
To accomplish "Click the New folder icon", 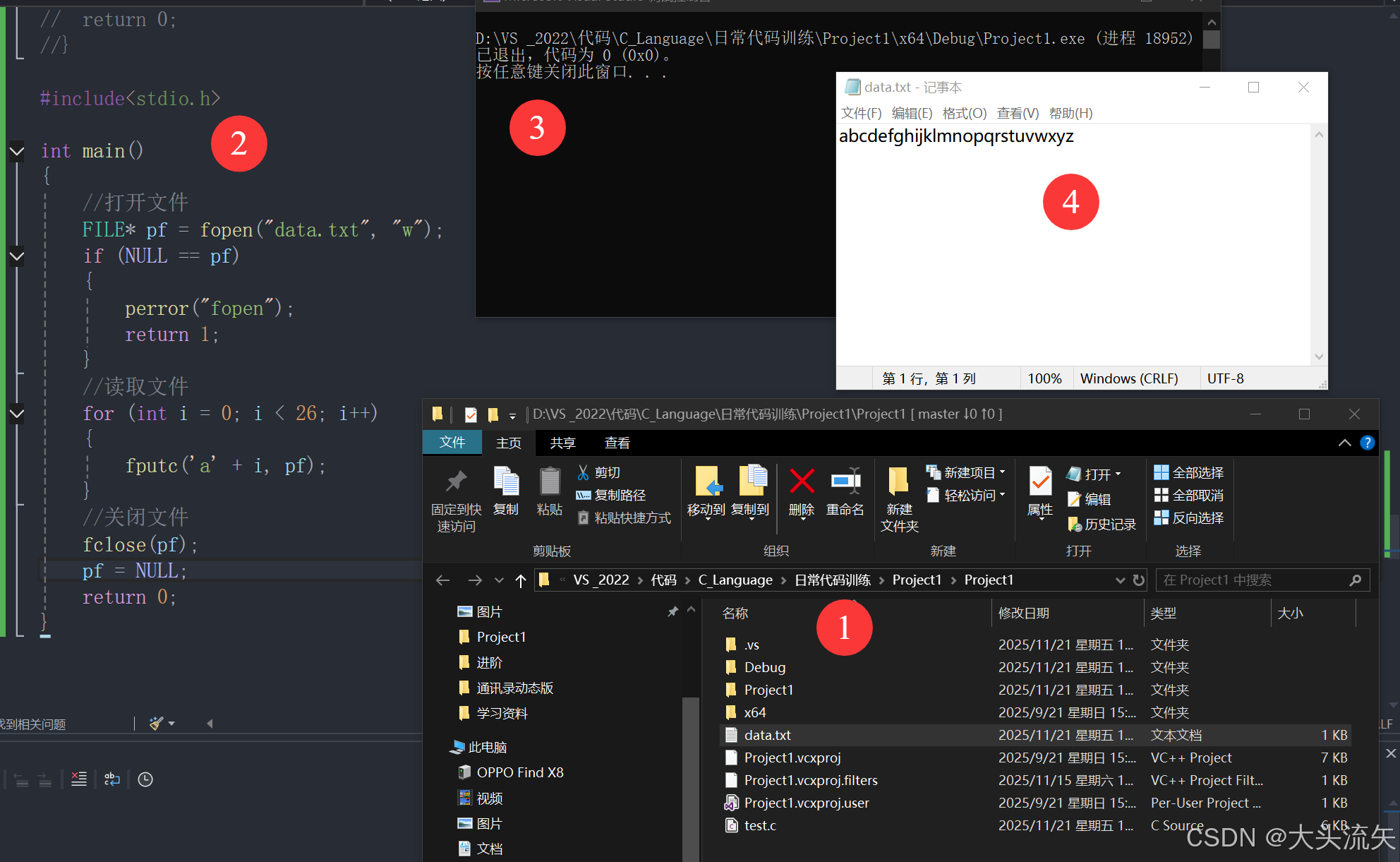I will 898,482.
